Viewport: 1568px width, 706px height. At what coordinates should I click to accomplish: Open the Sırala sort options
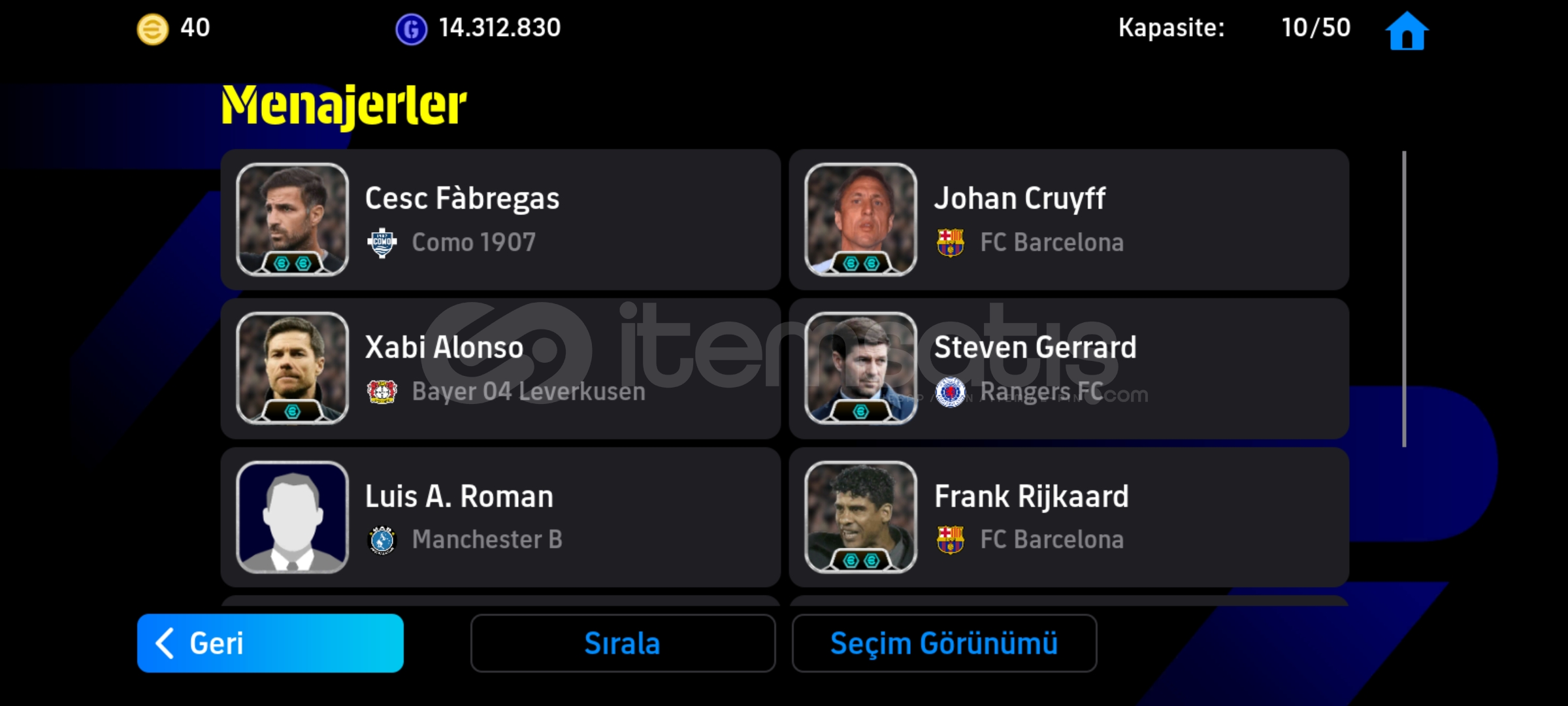click(623, 643)
